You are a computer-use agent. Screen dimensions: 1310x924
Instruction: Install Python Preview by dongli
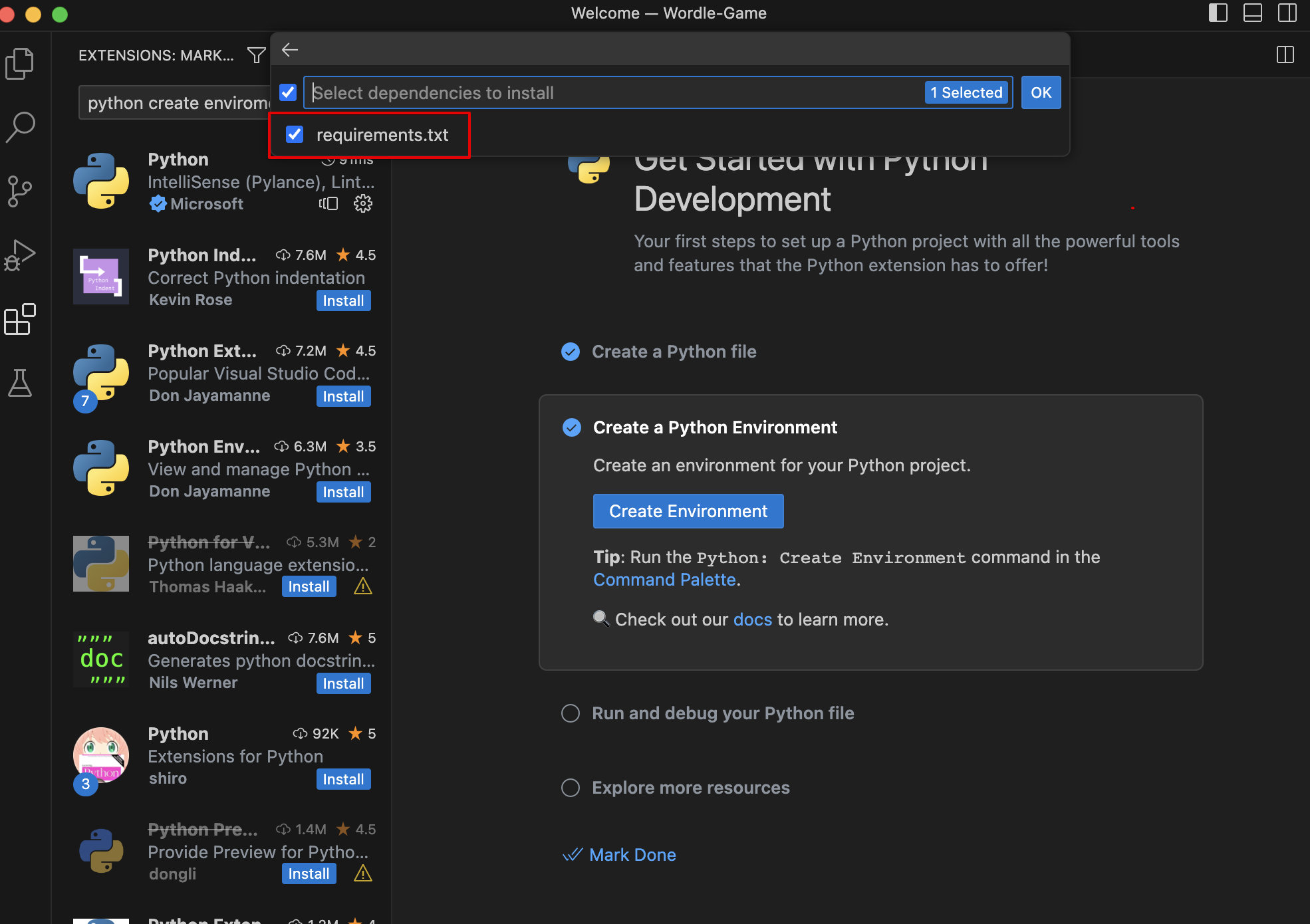[309, 873]
